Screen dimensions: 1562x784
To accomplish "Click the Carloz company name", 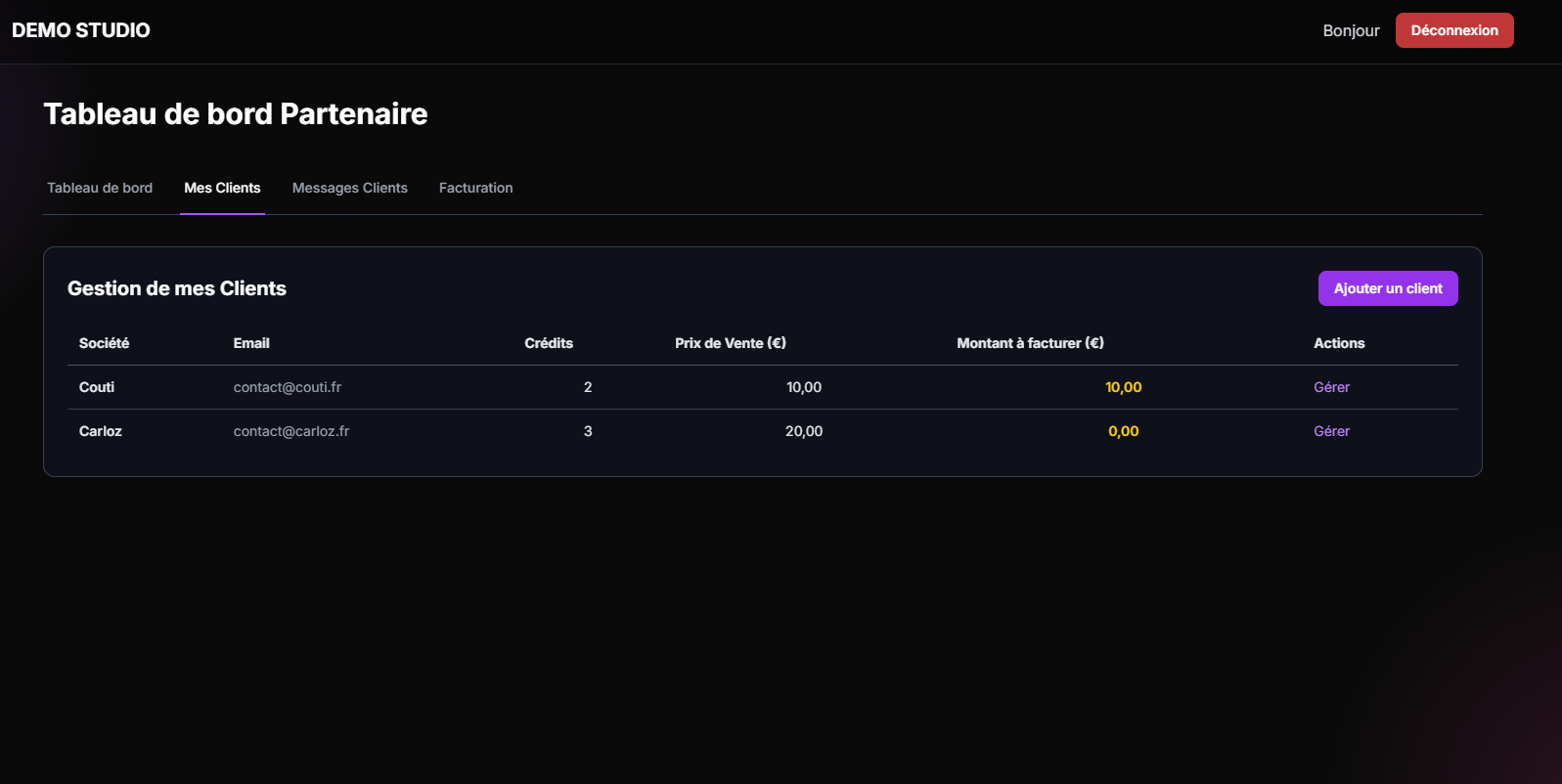I will pyautogui.click(x=101, y=431).
